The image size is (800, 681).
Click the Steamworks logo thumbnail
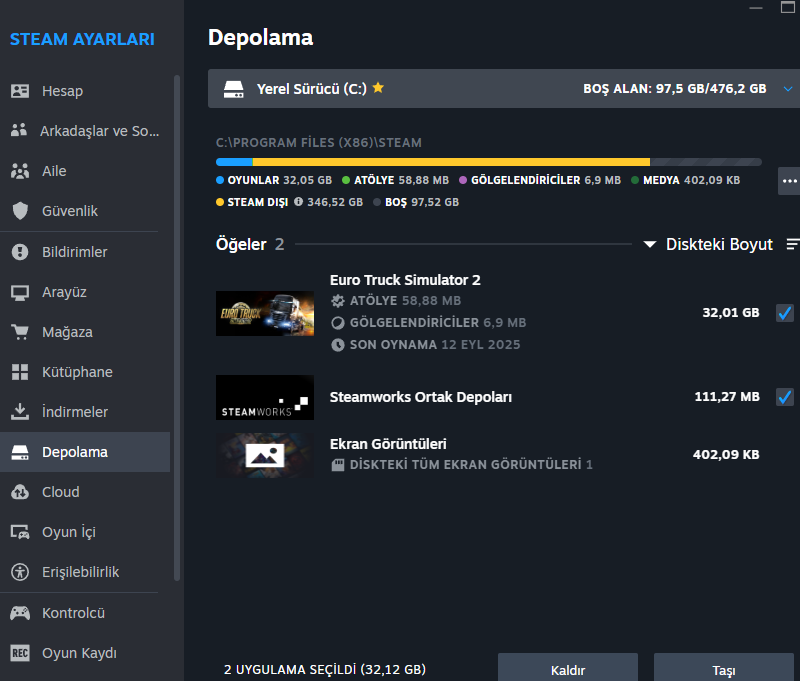(x=265, y=397)
